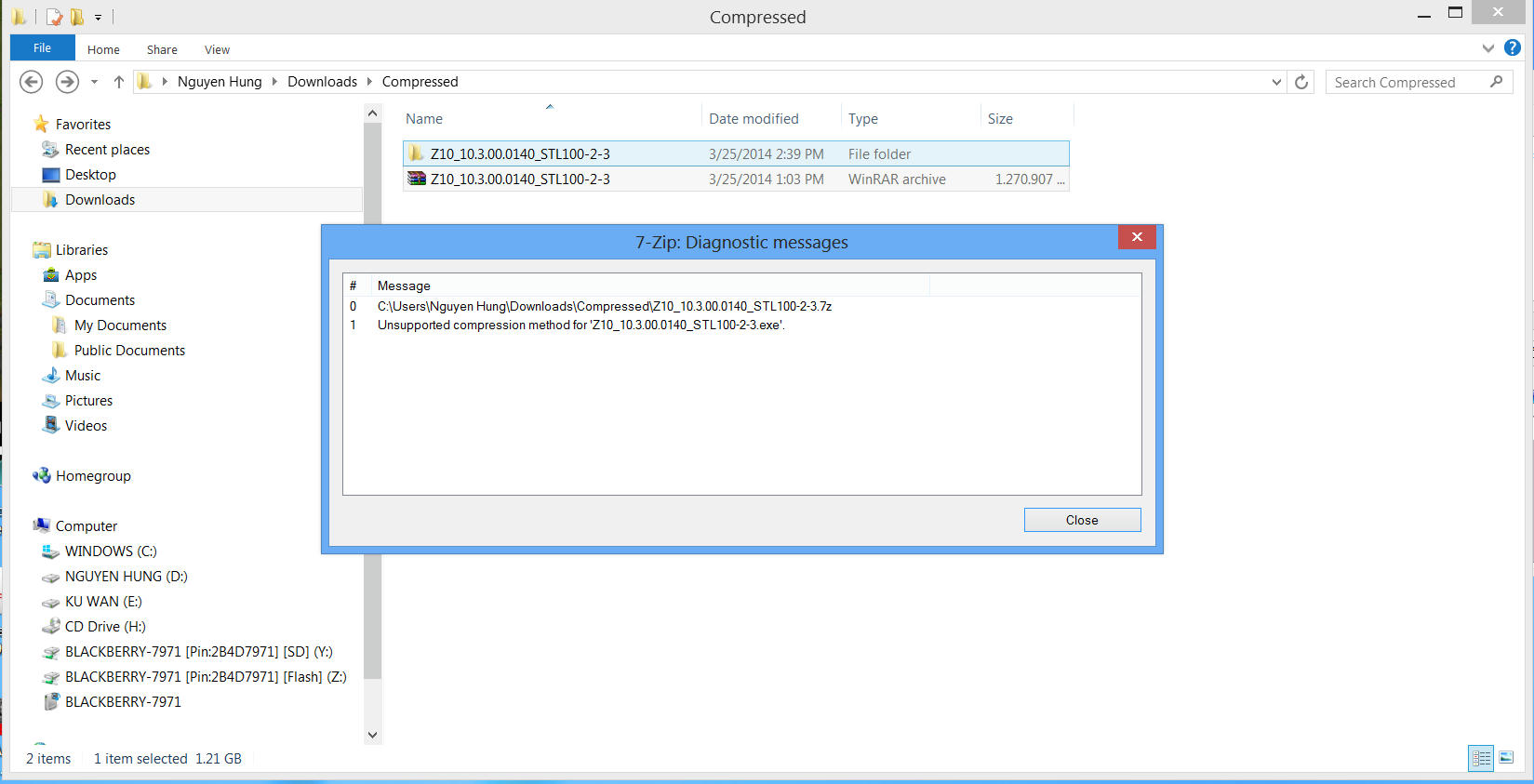The height and width of the screenshot is (784, 1534).
Task: Open CD Drive (H:)
Action: click(x=105, y=626)
